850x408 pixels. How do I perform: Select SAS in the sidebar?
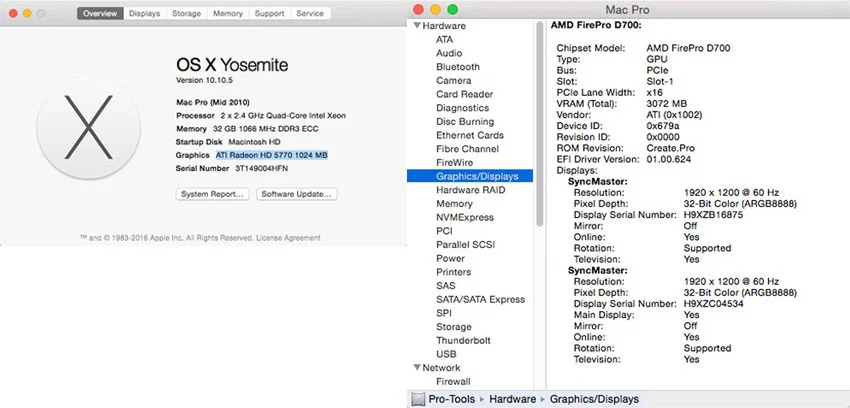coord(446,286)
